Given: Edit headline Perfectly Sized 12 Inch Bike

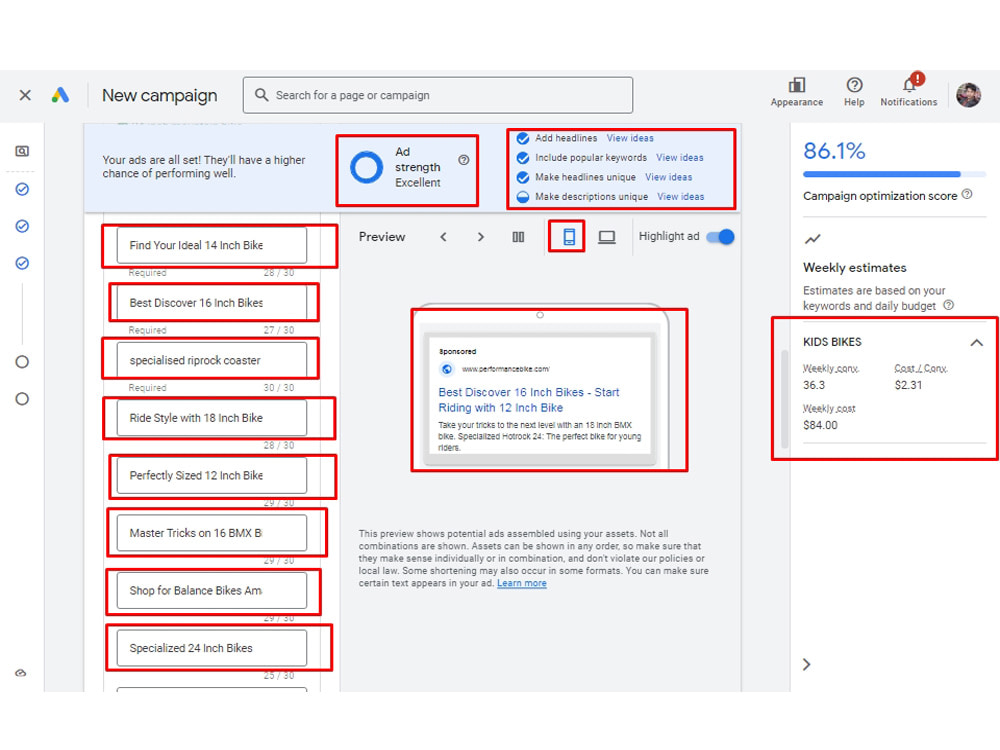Looking at the screenshot, I should coord(212,475).
